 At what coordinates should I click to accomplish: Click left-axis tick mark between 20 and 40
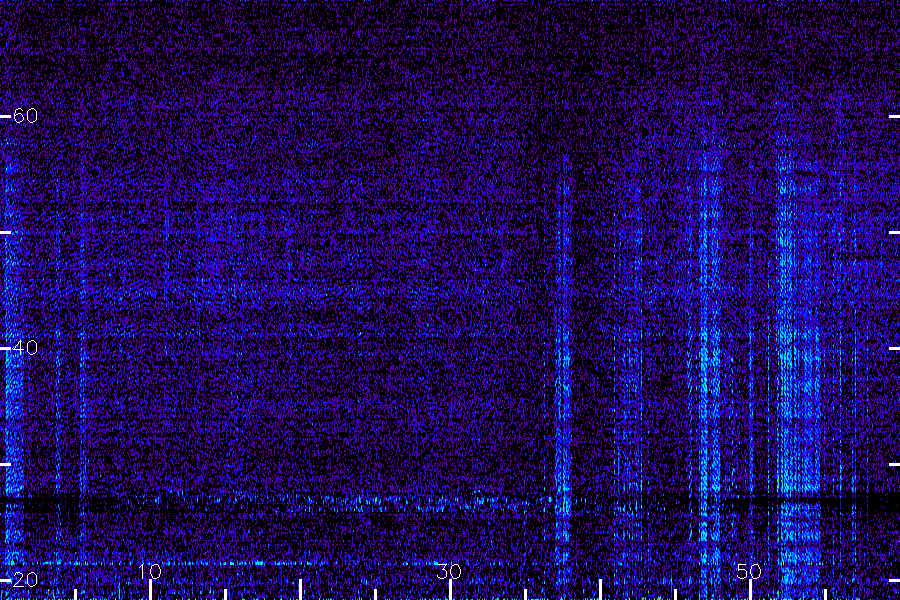pos(5,464)
